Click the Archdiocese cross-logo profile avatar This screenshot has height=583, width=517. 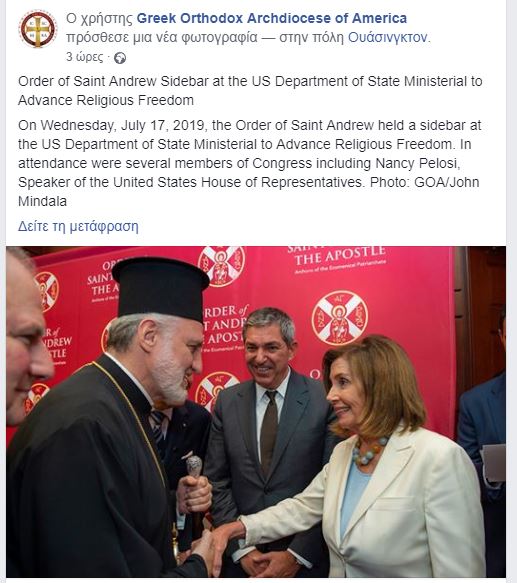pyautogui.click(x=38, y=29)
